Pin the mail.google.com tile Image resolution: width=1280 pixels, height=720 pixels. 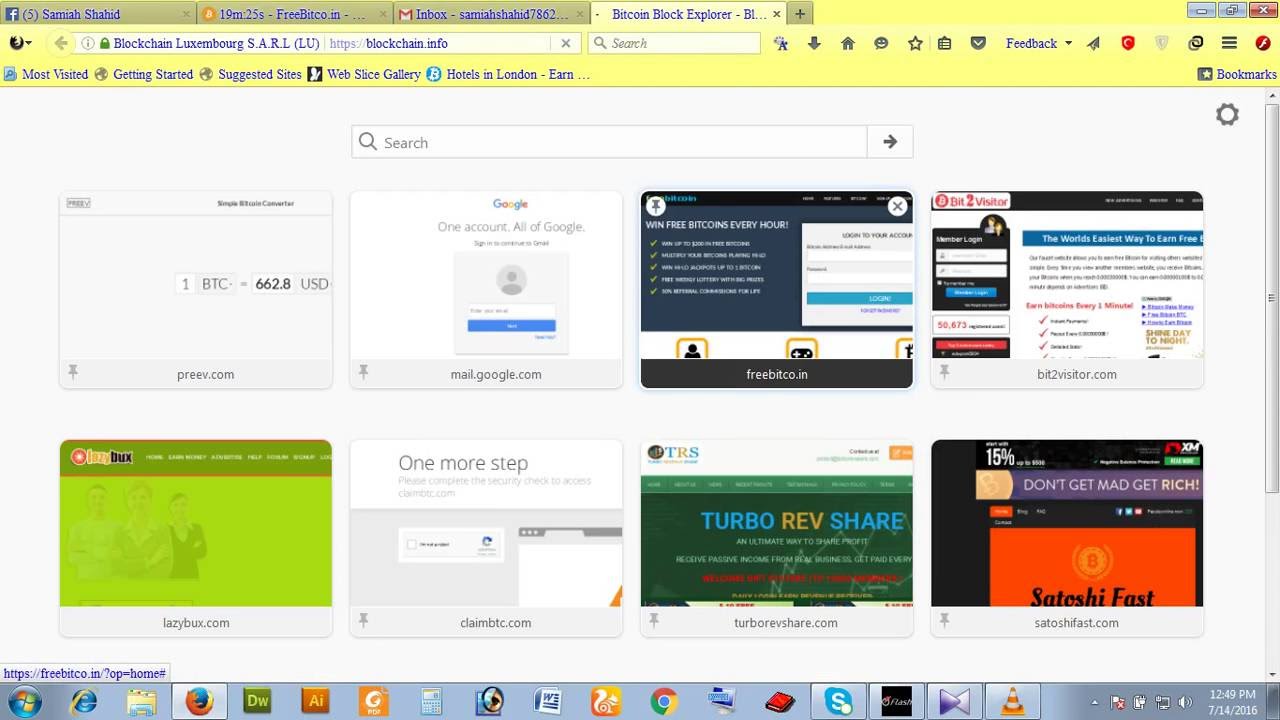[363, 372]
